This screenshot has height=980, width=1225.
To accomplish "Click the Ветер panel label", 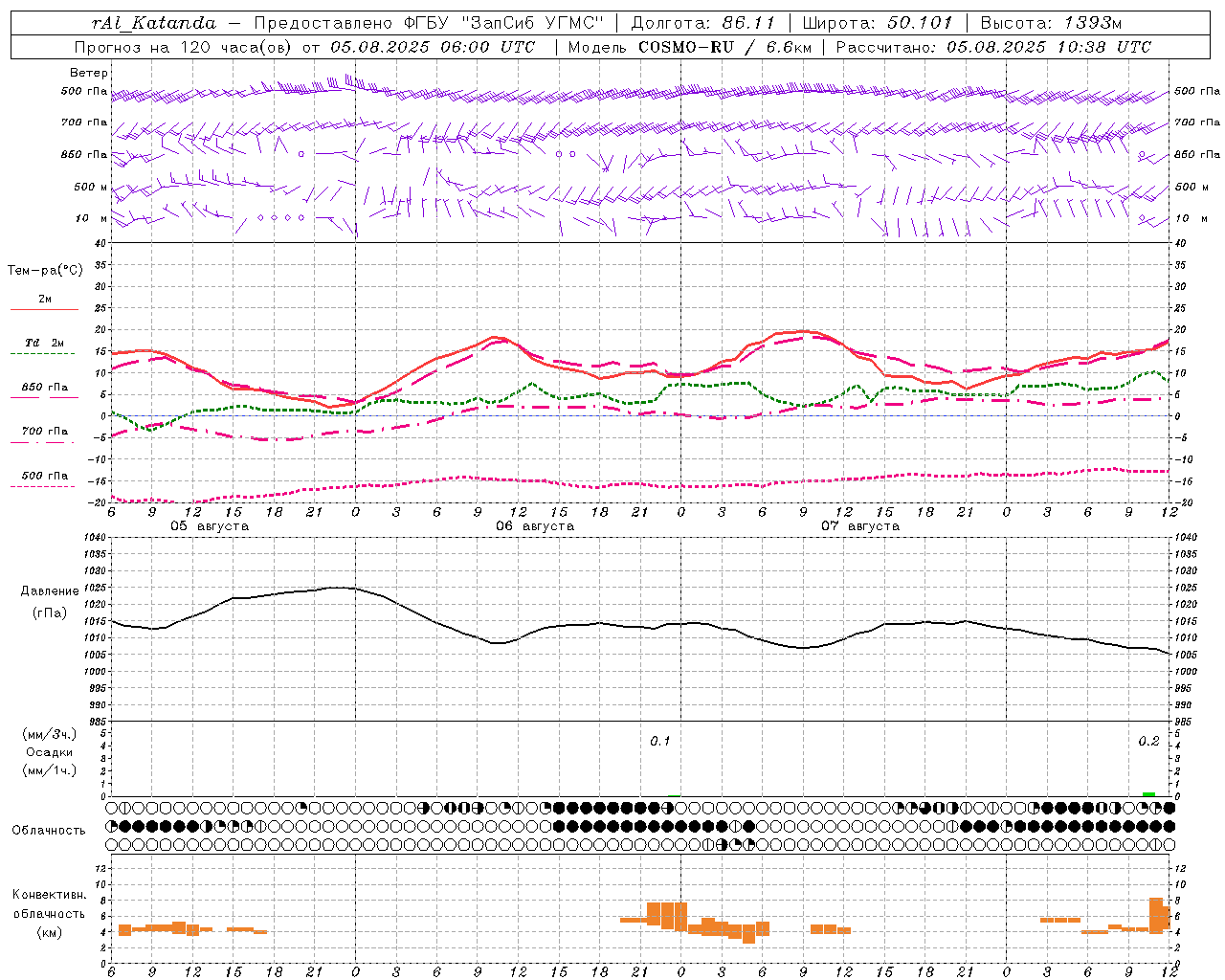I will [x=89, y=73].
